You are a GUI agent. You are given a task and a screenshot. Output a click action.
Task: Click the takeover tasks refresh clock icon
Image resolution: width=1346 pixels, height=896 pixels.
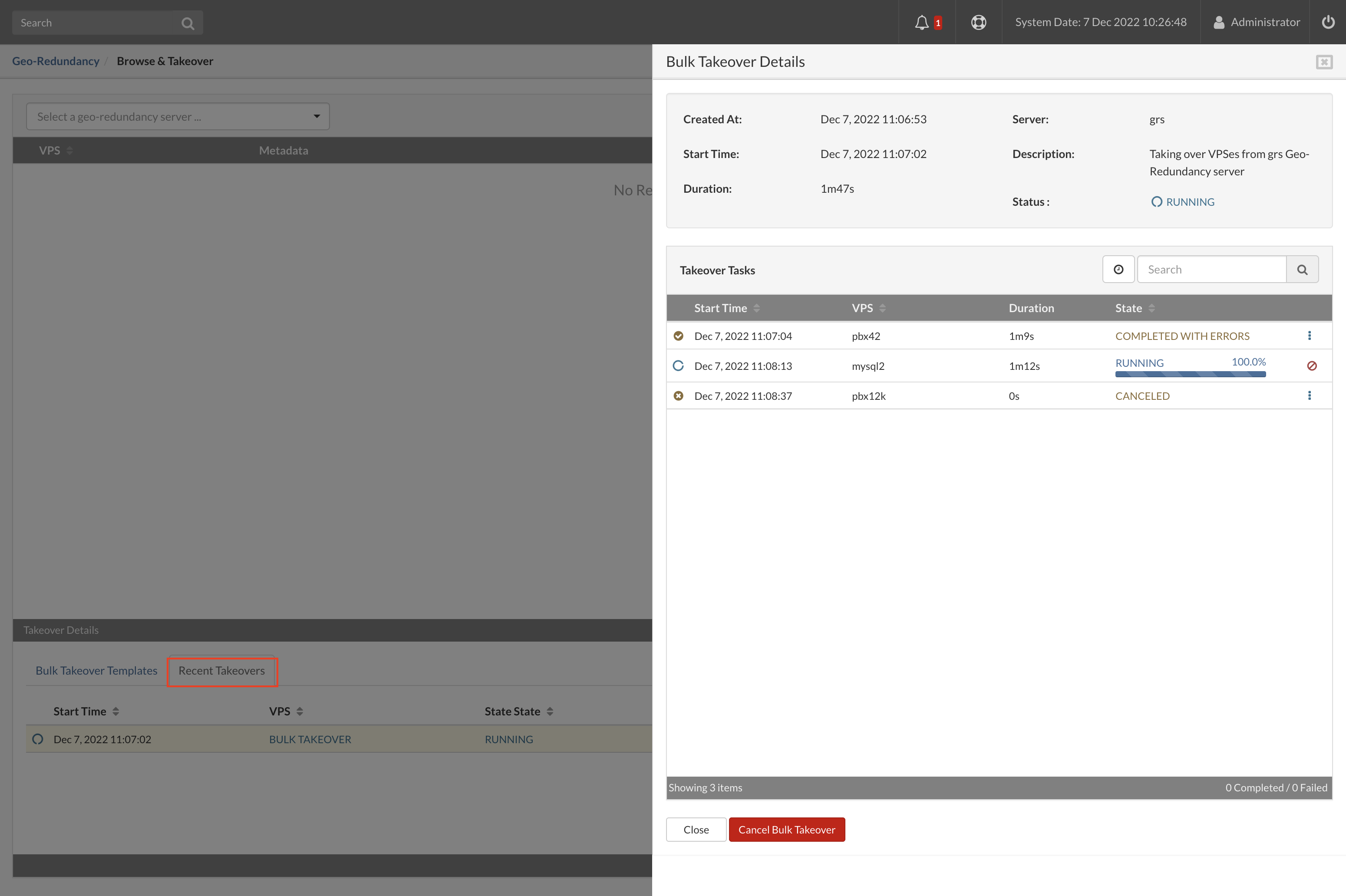tap(1118, 270)
